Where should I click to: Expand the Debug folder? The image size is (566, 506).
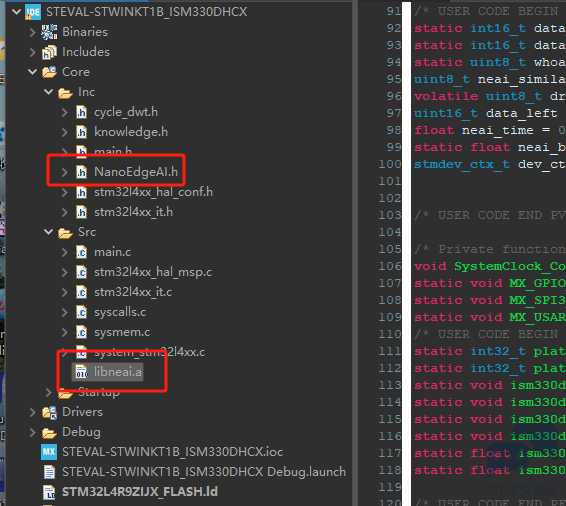pos(32,432)
